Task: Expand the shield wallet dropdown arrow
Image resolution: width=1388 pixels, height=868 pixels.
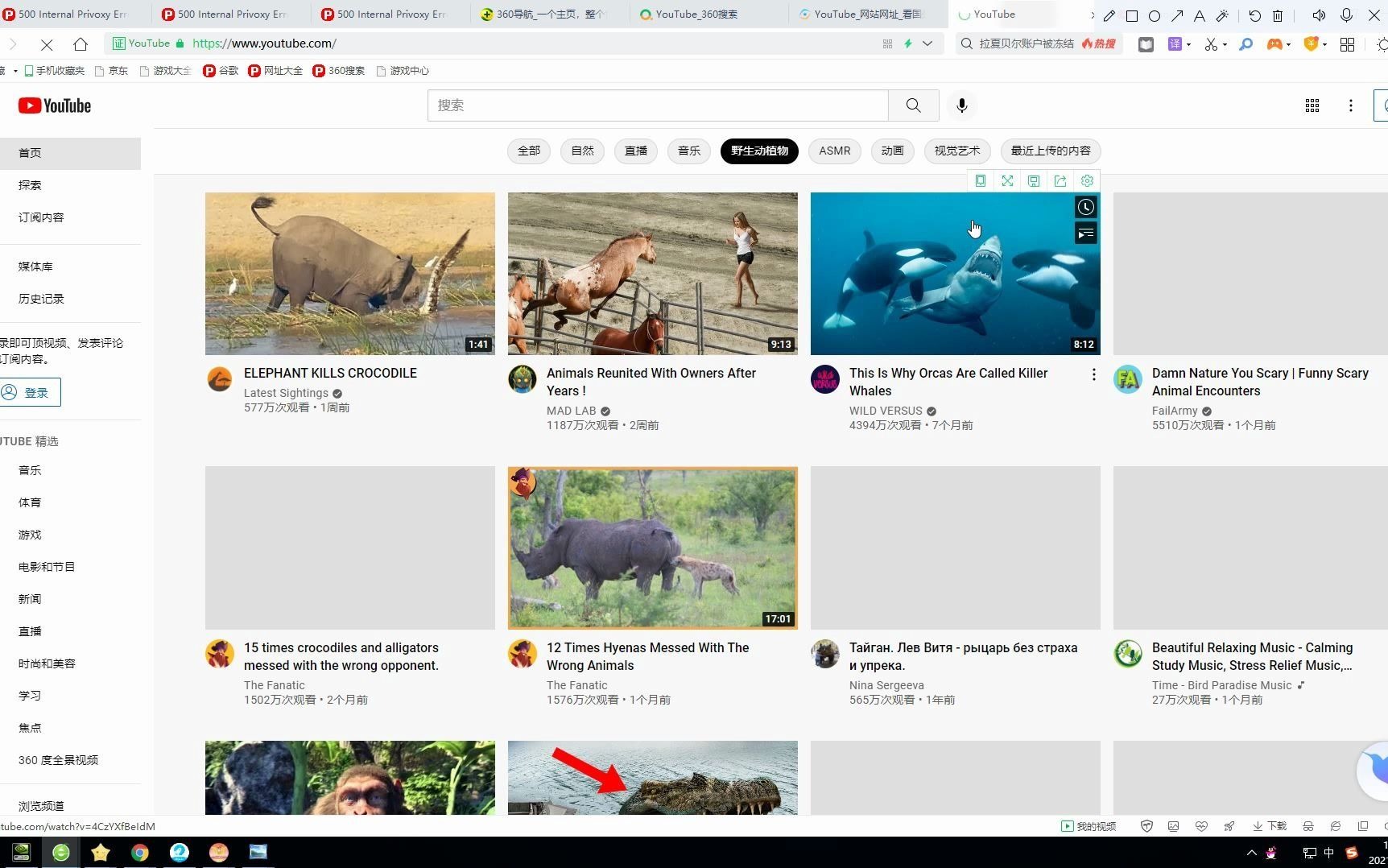Action: (x=1324, y=44)
